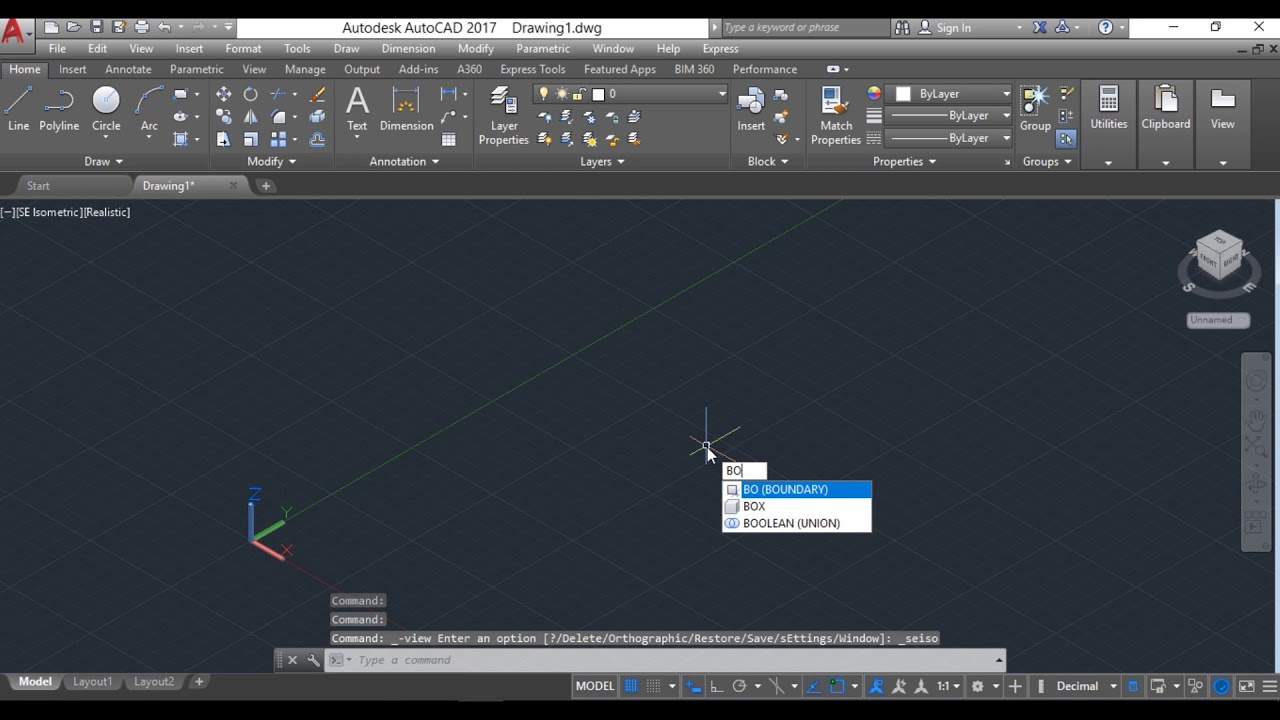
Task: Click the Group tool icon
Action: point(1035,108)
